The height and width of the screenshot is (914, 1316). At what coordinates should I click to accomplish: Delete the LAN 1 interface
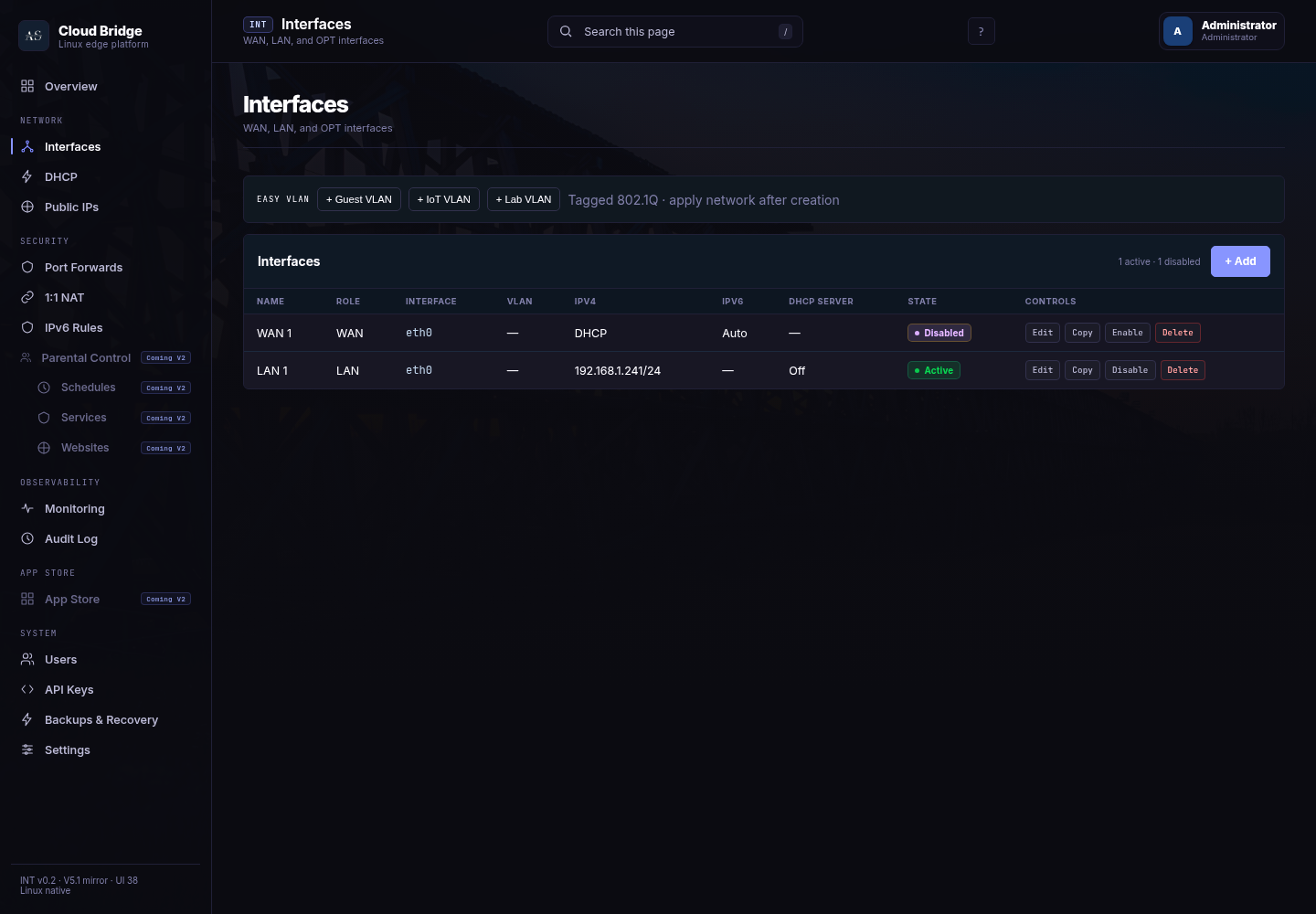(1183, 370)
